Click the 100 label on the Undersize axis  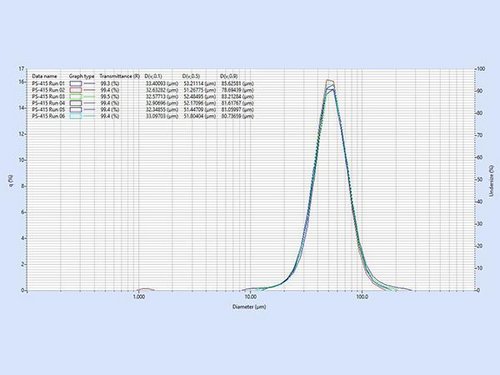(481, 69)
